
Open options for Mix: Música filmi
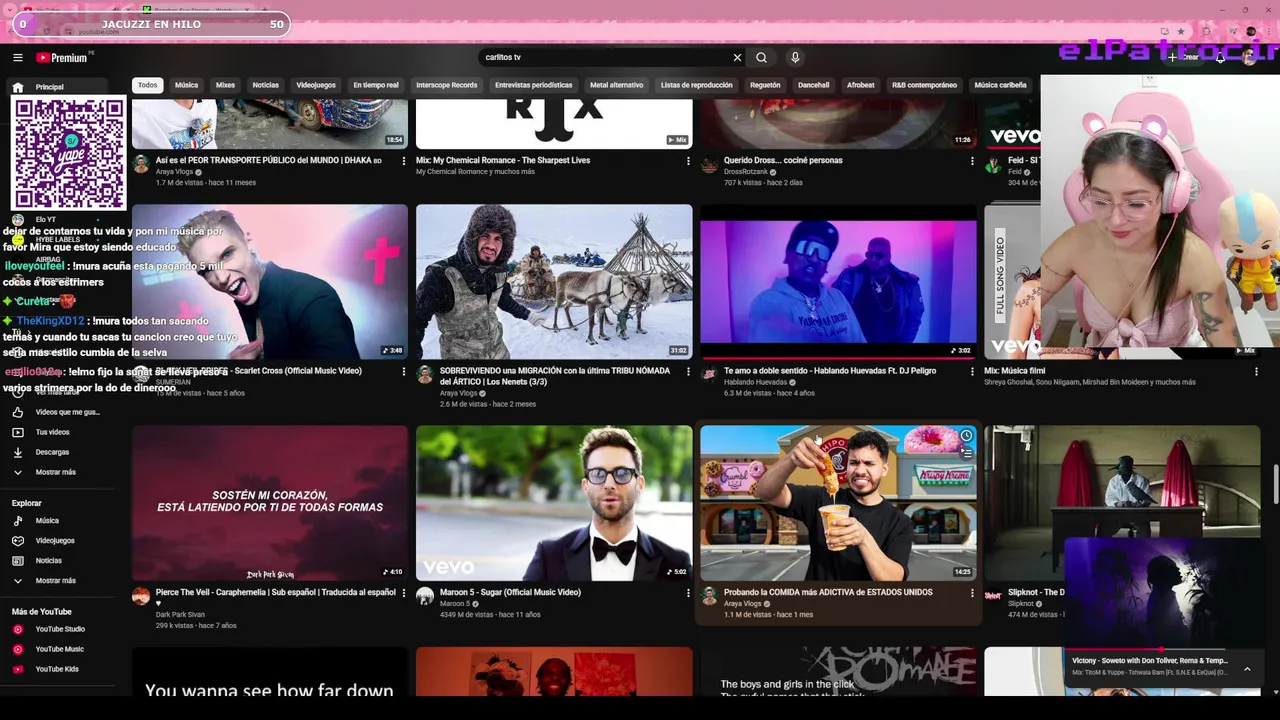pyautogui.click(x=1256, y=372)
